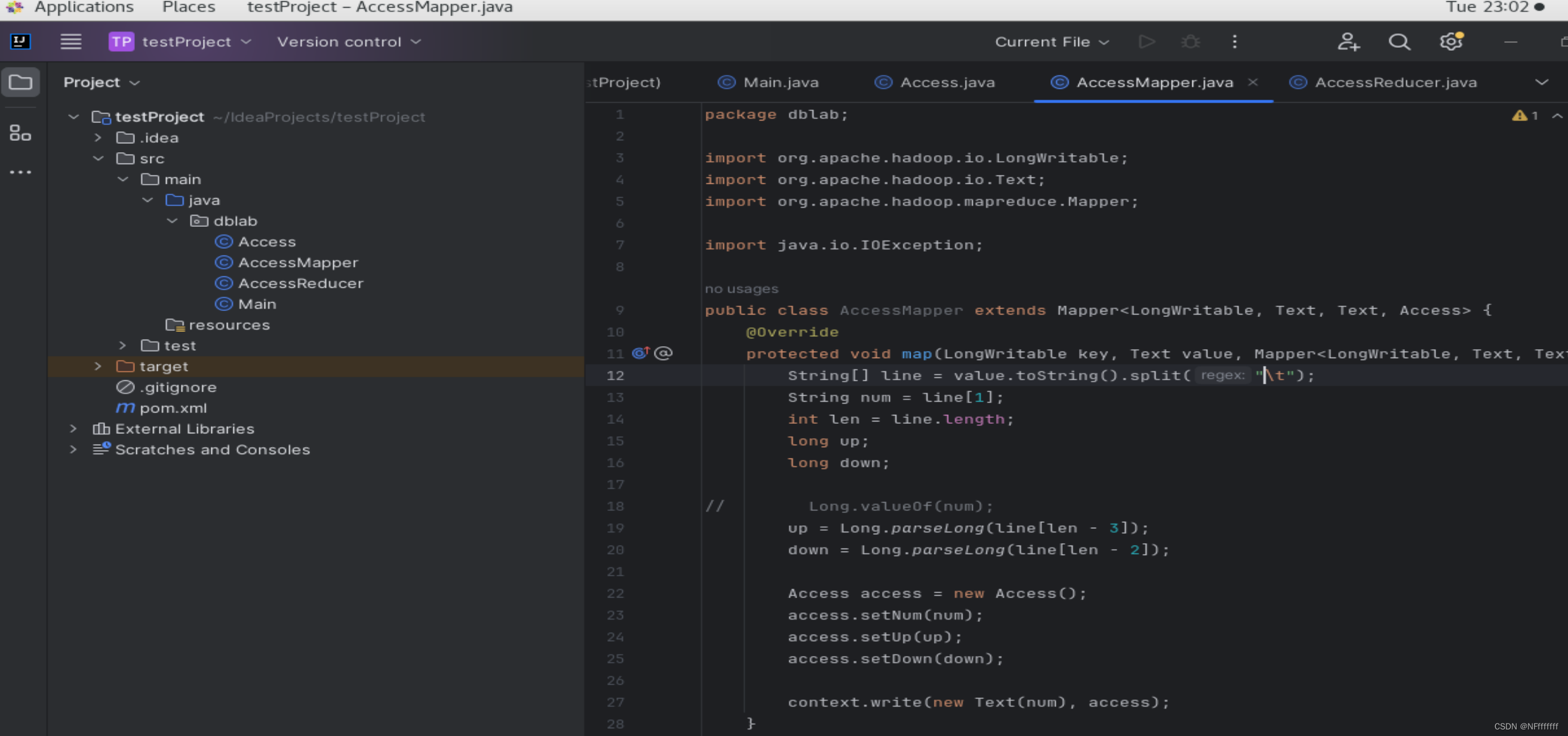Open the main hamburger menu
Screen dimensions: 1568x736
70,41
